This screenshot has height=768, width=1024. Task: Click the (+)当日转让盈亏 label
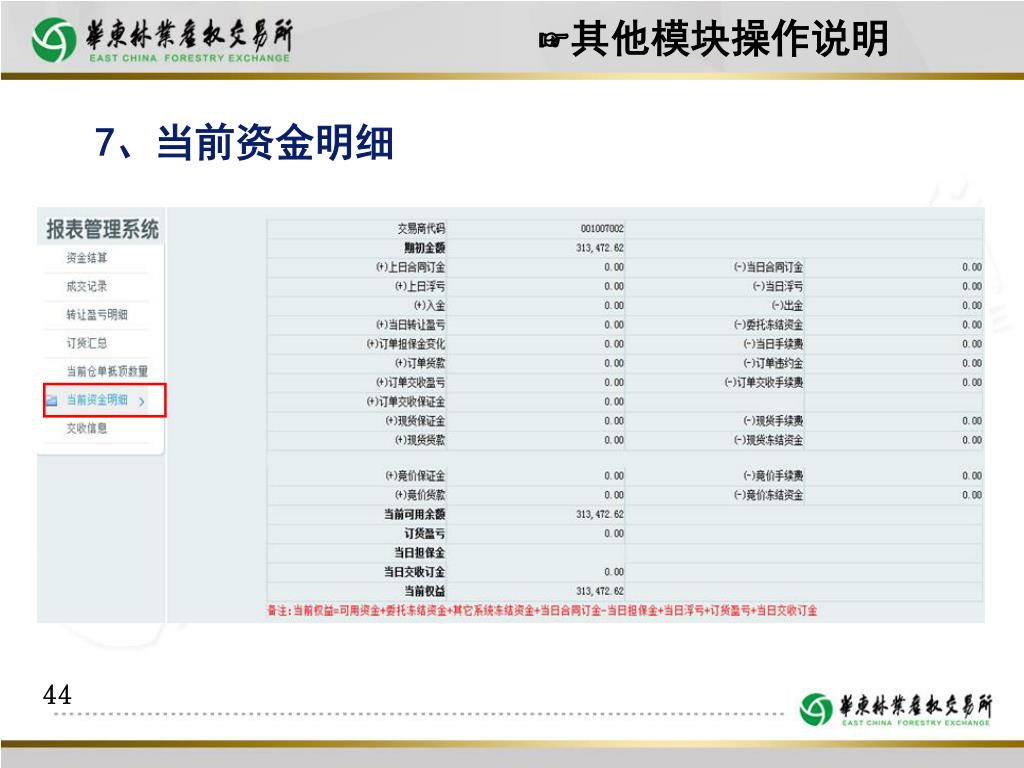(x=411, y=325)
